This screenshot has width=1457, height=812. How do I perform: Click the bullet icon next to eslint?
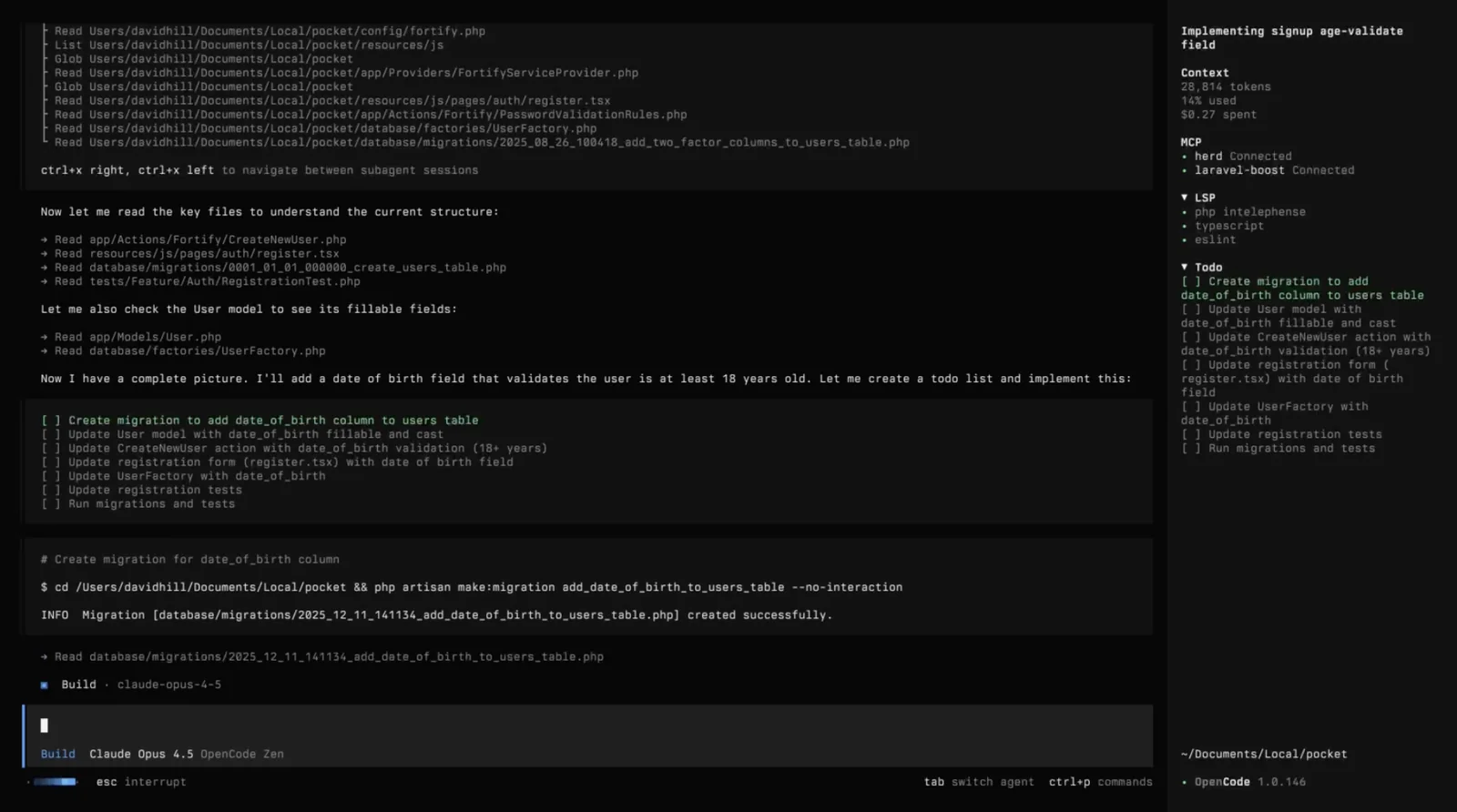pyautogui.click(x=1184, y=240)
